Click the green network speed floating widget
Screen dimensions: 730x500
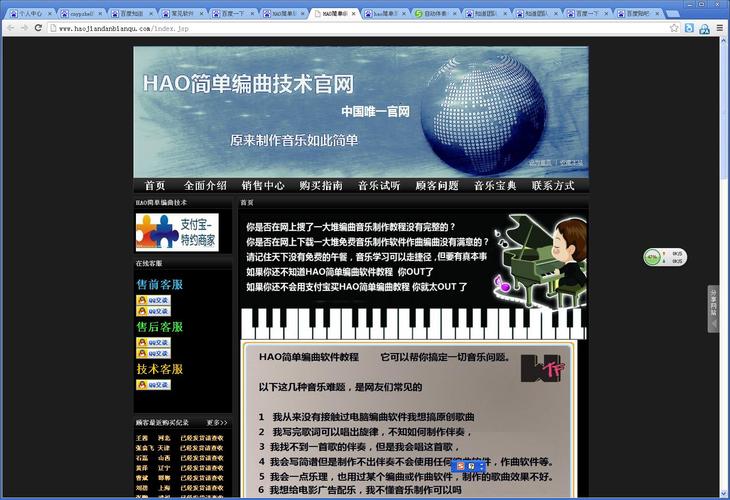tap(665, 257)
